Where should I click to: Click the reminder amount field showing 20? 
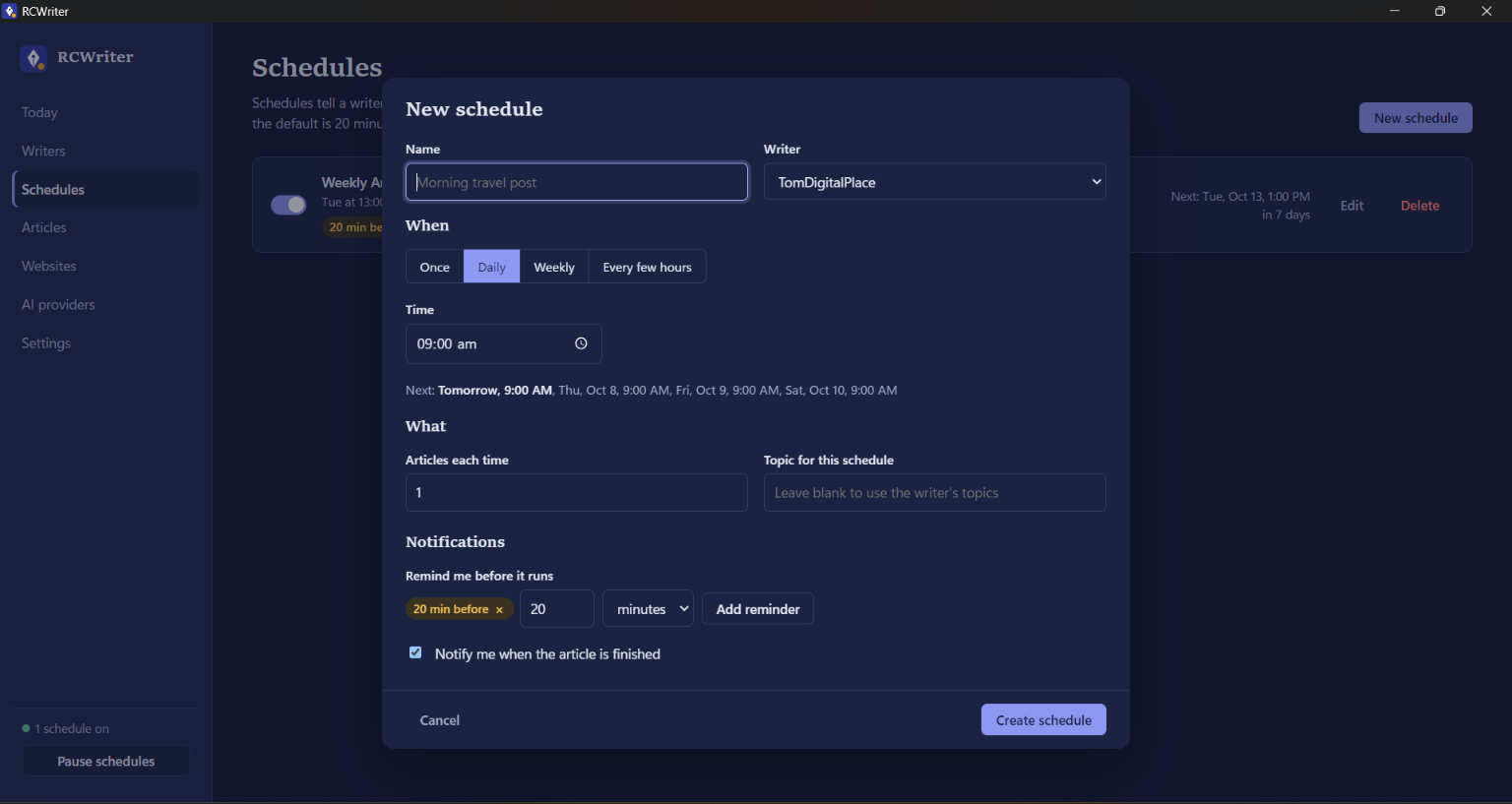[x=557, y=609]
